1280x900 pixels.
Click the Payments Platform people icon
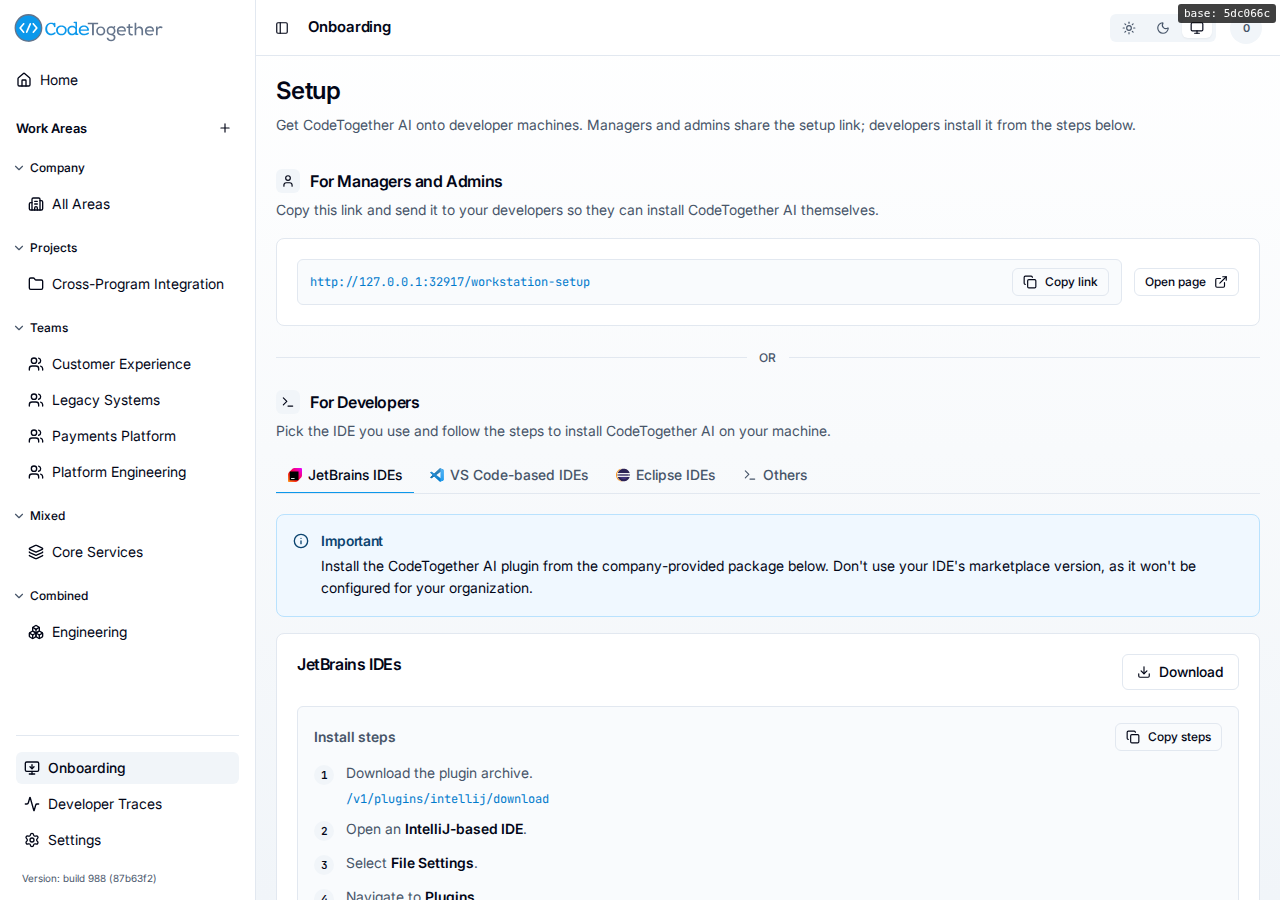point(36,436)
